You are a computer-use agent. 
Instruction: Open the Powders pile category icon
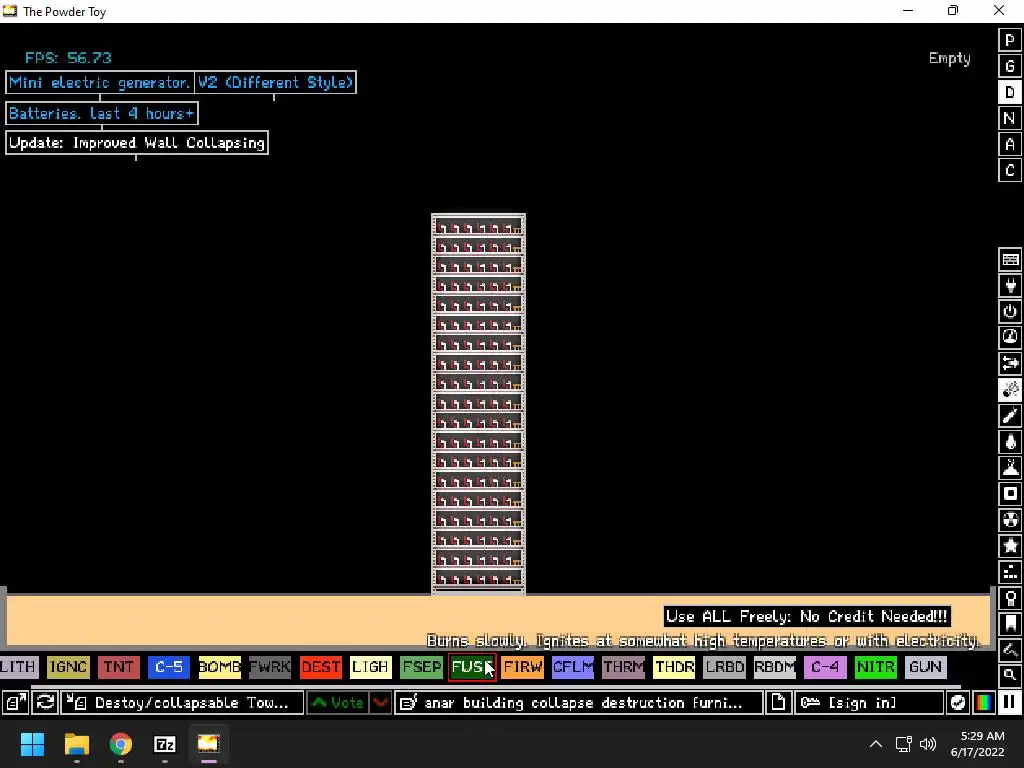coord(1010,468)
